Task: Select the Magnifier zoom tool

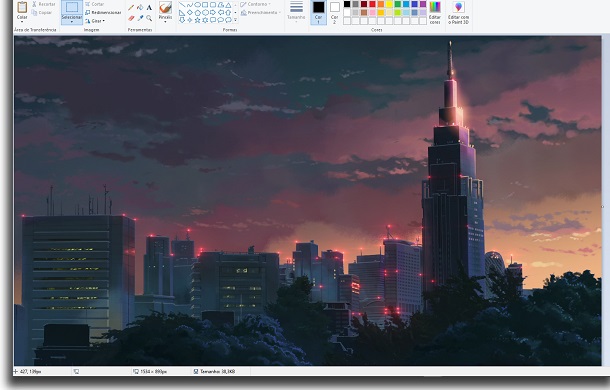Action: coord(149,18)
